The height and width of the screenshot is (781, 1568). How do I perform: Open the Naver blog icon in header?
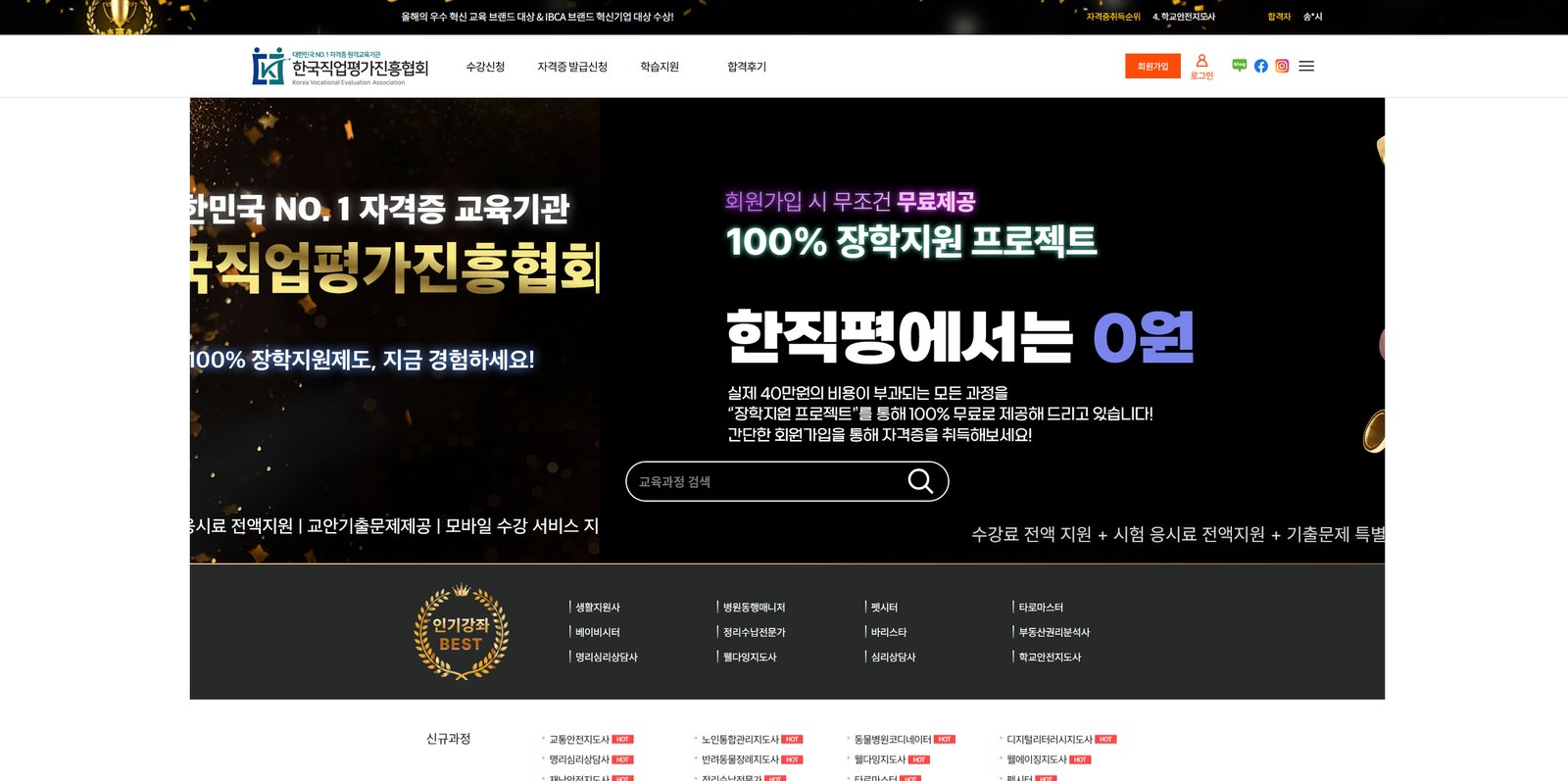[x=1240, y=65]
